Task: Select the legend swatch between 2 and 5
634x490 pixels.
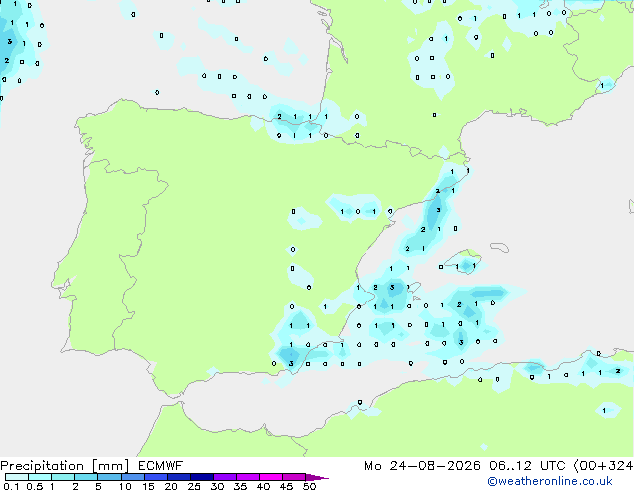Action: click(86, 477)
